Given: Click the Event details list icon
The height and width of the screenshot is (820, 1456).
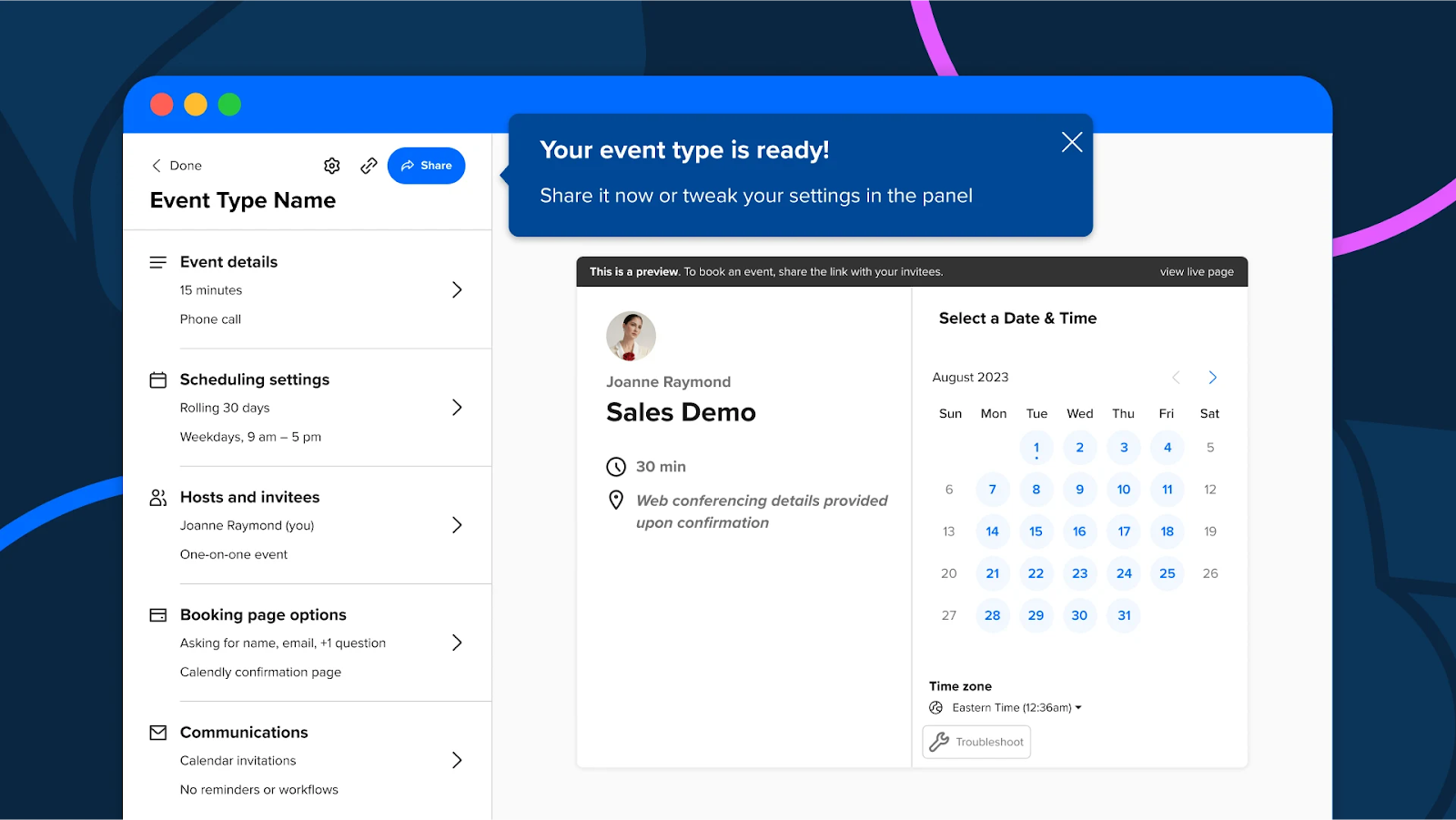Looking at the screenshot, I should [158, 262].
